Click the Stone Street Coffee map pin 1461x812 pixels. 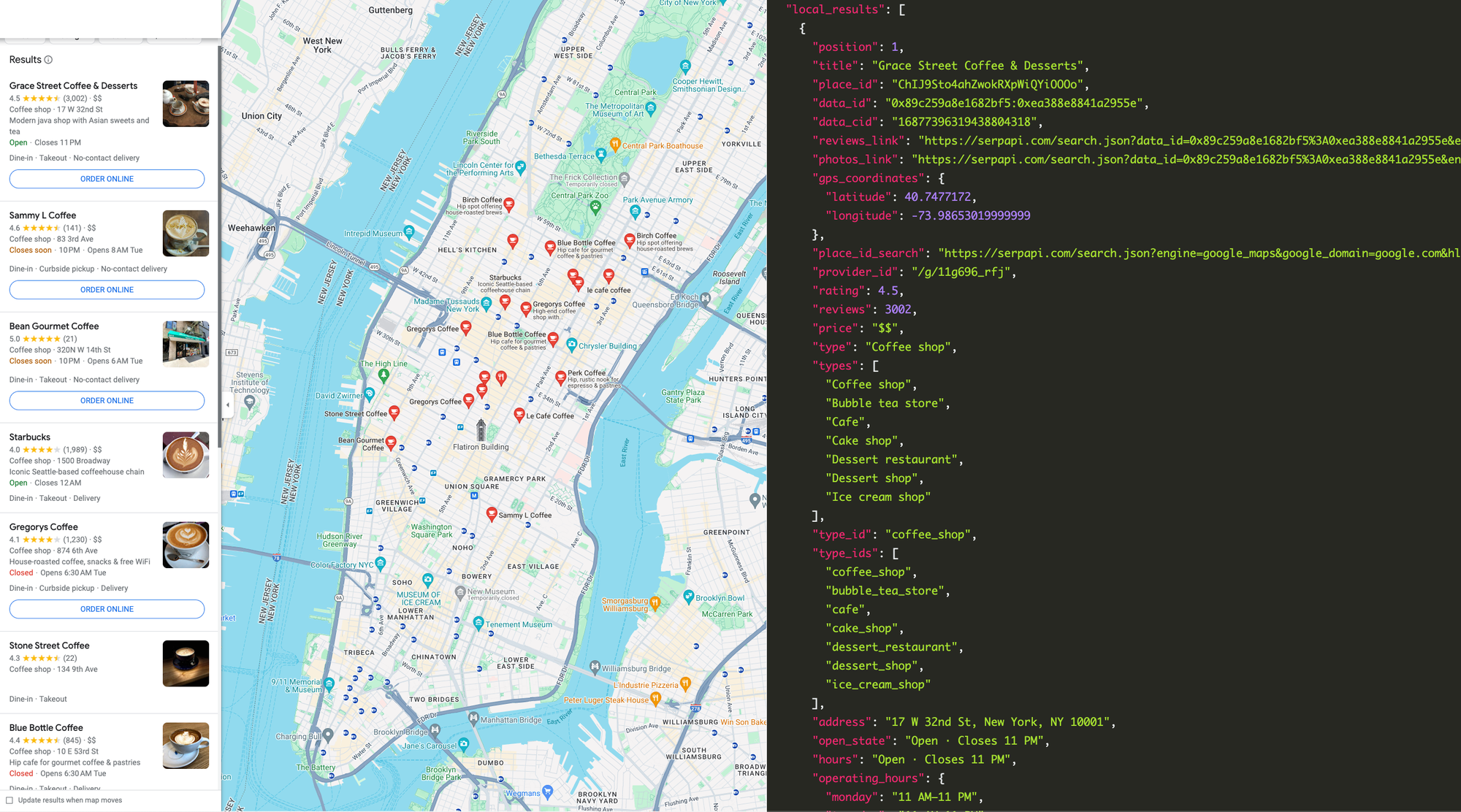point(394,413)
